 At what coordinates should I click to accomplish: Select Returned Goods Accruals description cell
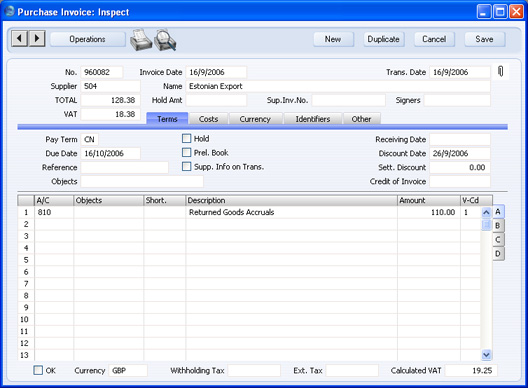click(291, 212)
